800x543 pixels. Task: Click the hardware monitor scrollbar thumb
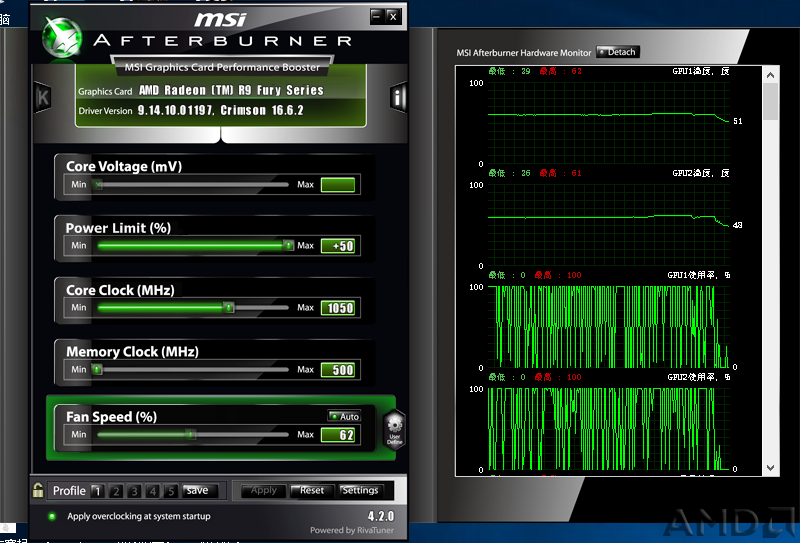(x=770, y=102)
